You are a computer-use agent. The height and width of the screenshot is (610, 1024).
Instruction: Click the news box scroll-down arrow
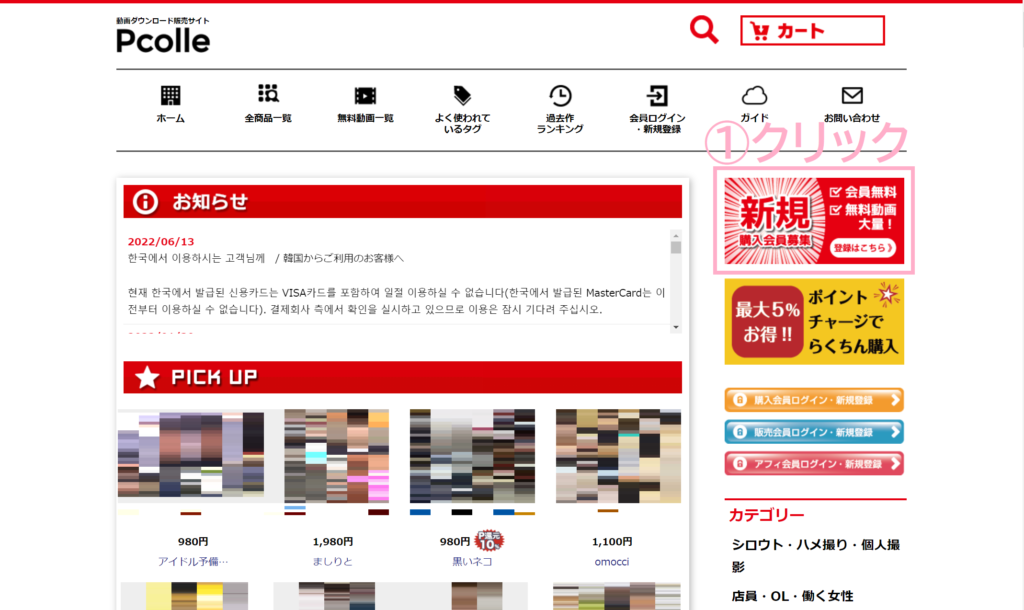tap(675, 327)
